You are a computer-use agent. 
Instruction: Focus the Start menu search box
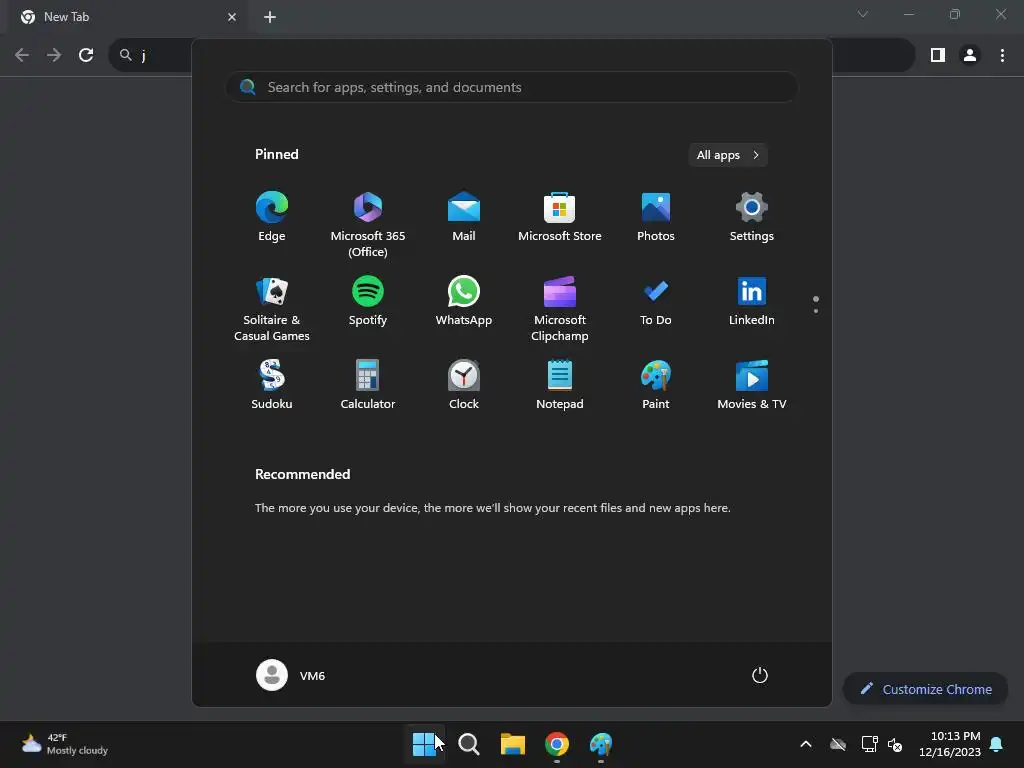[512, 88]
